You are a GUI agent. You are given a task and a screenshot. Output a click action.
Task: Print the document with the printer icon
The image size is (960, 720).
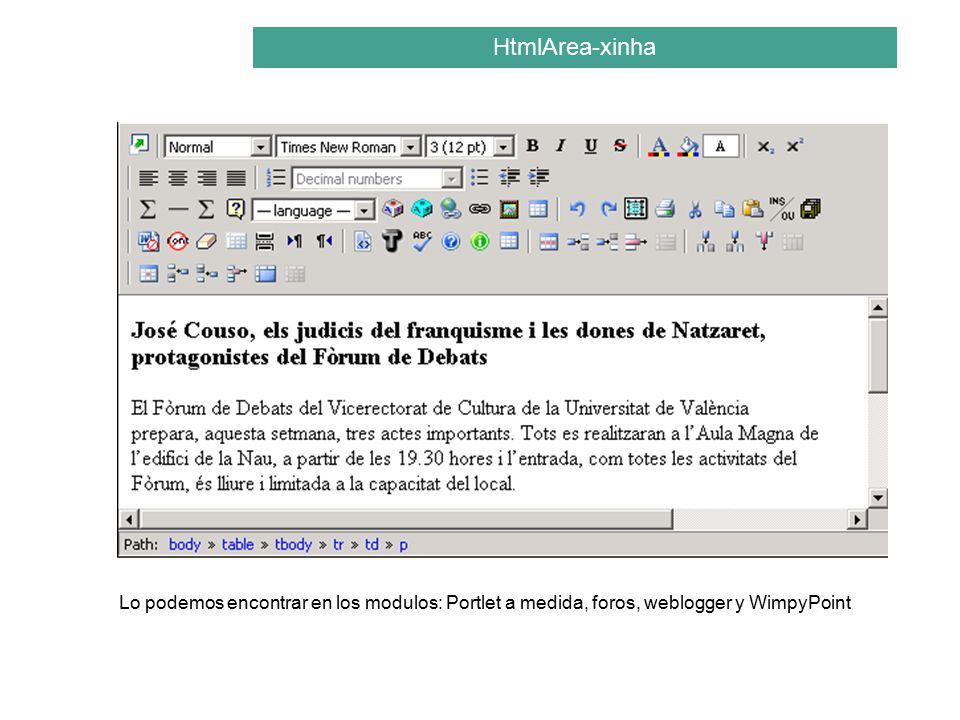(665, 209)
